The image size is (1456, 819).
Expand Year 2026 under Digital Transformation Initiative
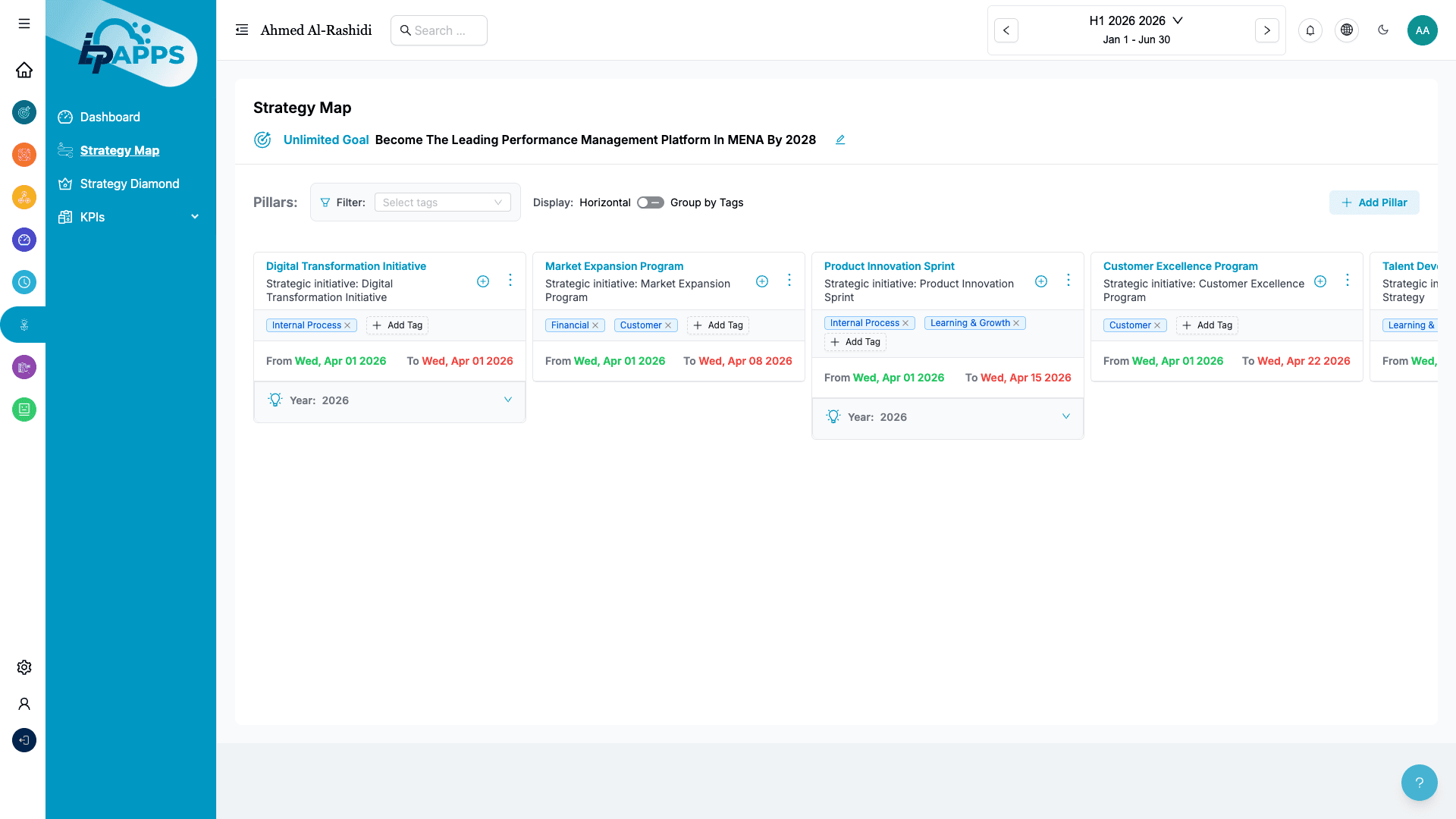click(507, 400)
